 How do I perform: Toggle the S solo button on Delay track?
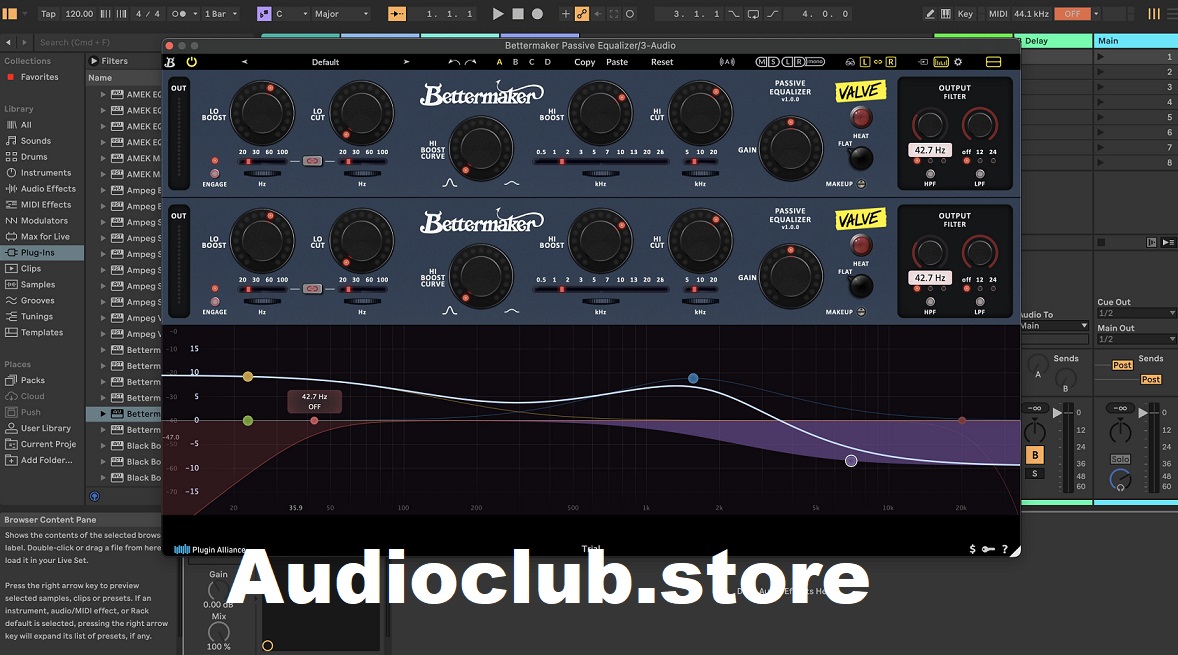pyautogui.click(x=1035, y=473)
